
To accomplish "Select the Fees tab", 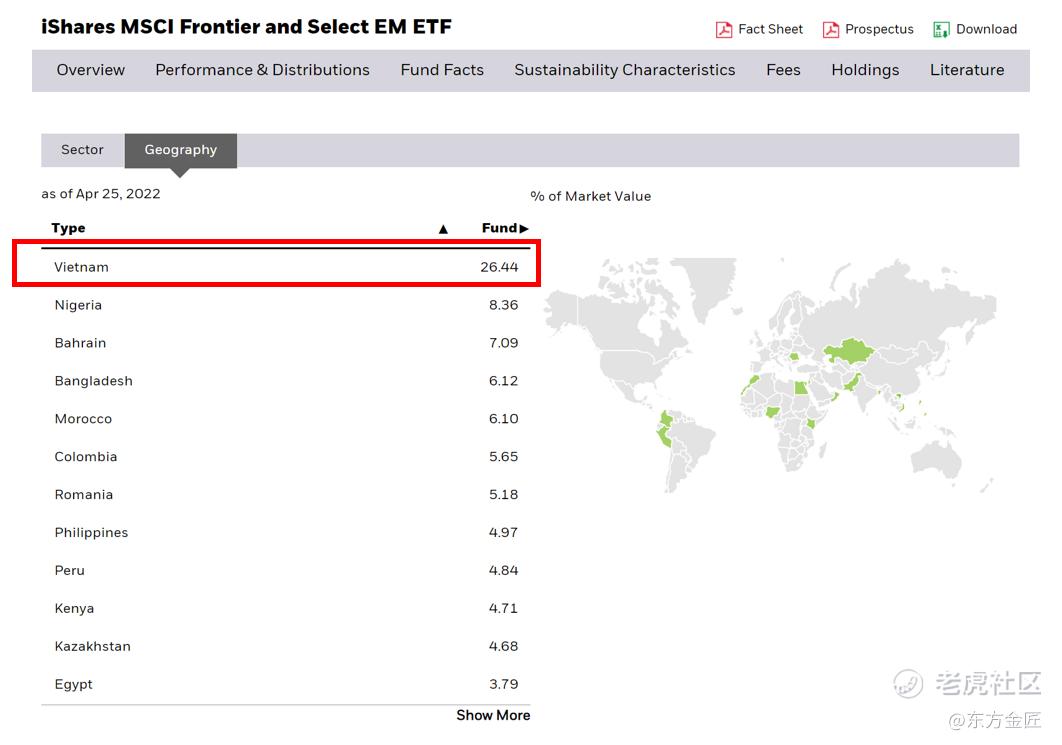I will 783,70.
